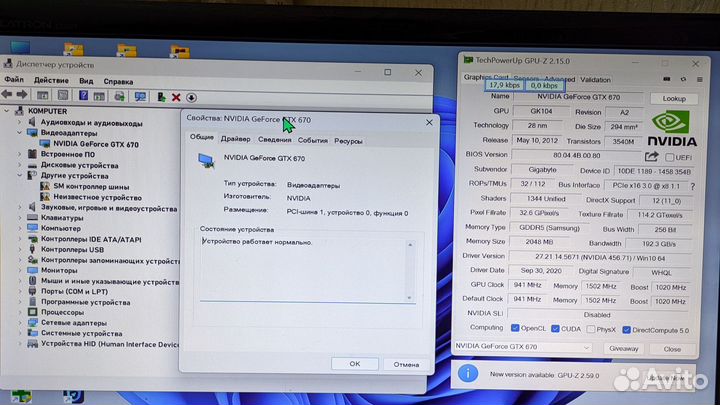Toggle the UEFI checkbox in GPU-Z
This screenshot has width=720, height=405.
pyautogui.click(x=669, y=158)
